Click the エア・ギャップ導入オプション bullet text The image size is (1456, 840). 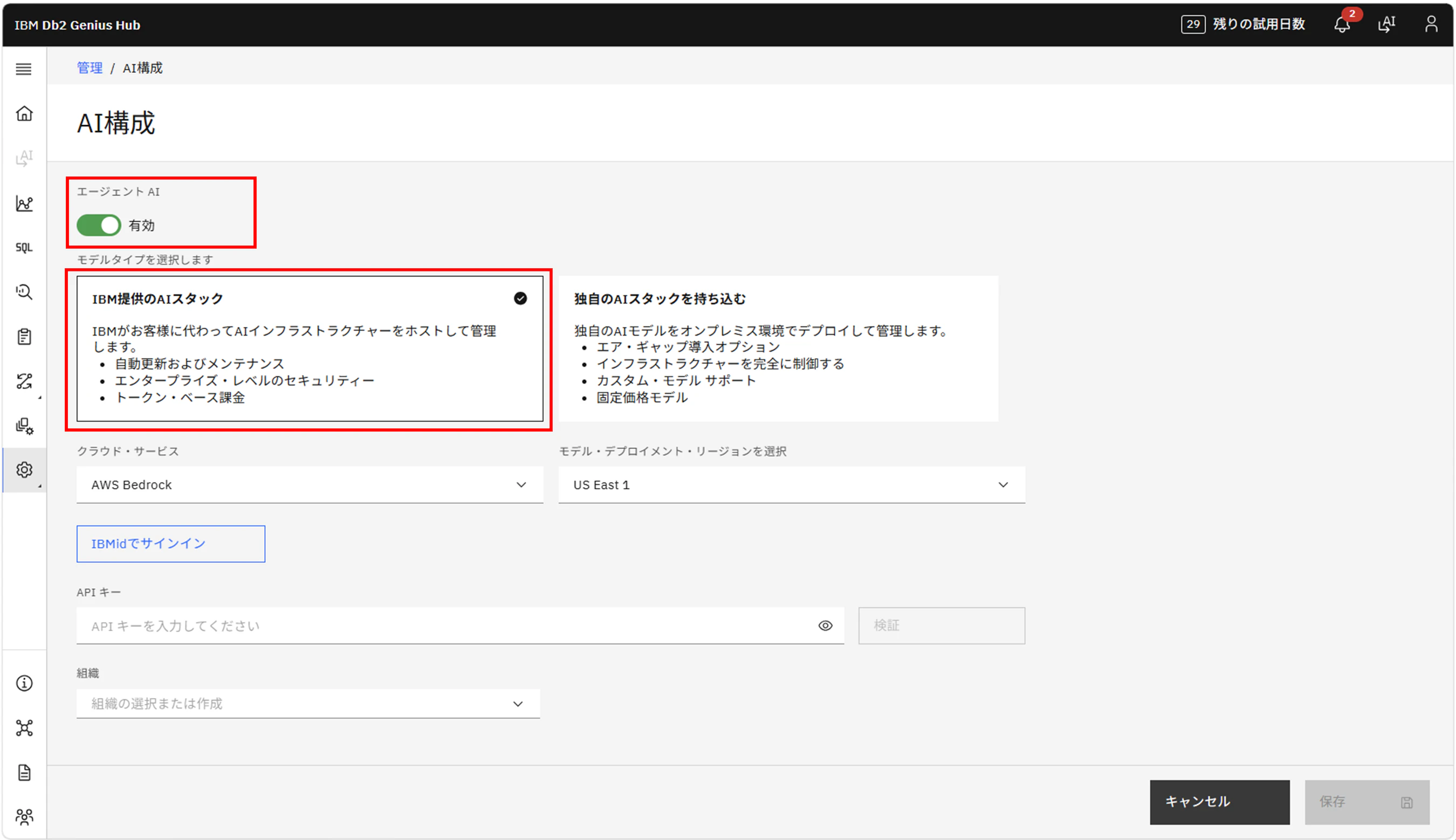(x=688, y=347)
